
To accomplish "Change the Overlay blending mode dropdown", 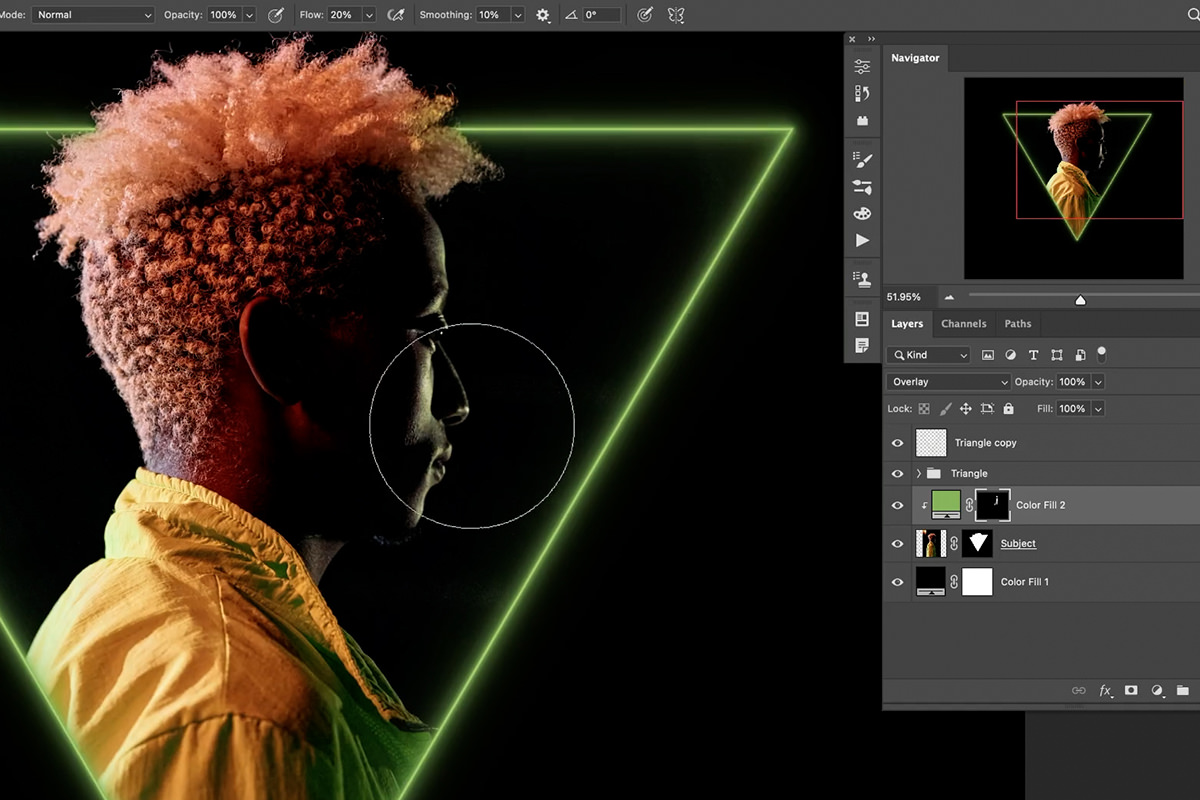I will pyautogui.click(x=947, y=381).
